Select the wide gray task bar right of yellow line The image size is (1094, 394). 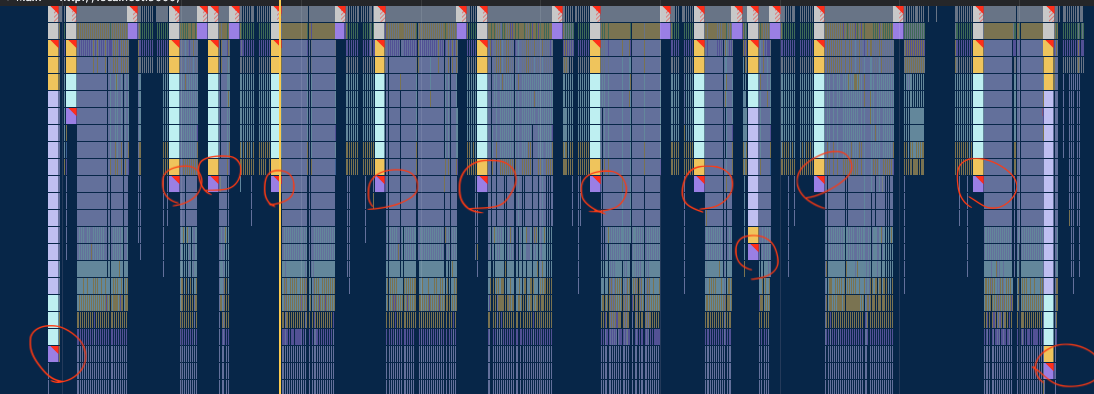point(308,14)
